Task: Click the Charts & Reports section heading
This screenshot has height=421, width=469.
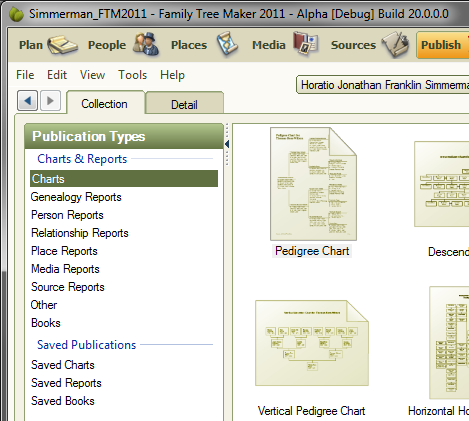Action: (x=82, y=159)
